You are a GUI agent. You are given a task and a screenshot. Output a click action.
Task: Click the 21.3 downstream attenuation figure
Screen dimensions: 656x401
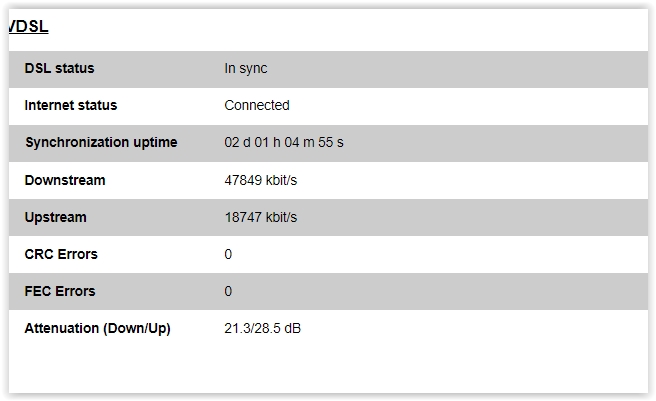pos(236,328)
